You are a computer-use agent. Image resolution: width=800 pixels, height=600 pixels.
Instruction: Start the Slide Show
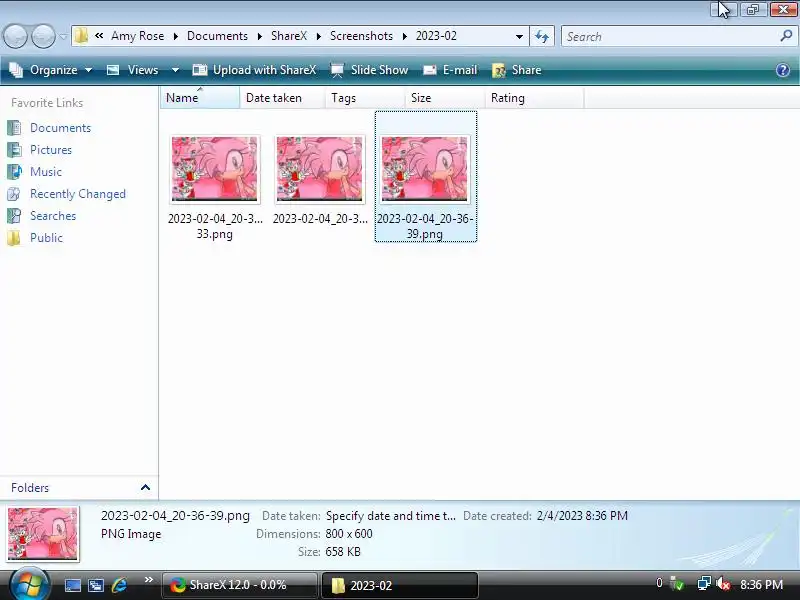pos(369,70)
